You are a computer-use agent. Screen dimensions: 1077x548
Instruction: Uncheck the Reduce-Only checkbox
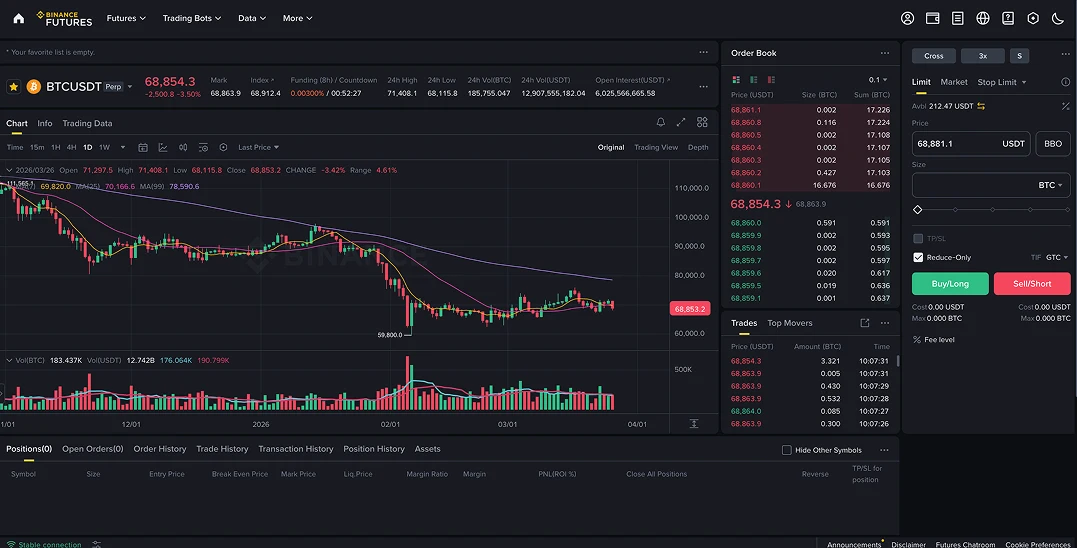(918, 258)
